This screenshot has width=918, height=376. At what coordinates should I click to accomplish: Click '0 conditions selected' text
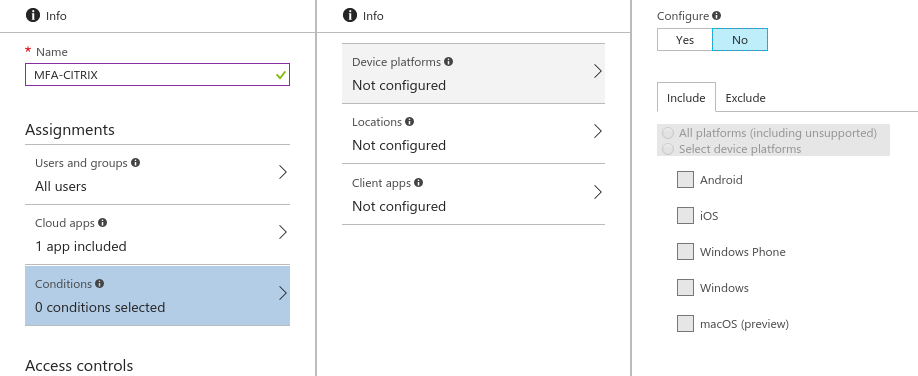(100, 307)
